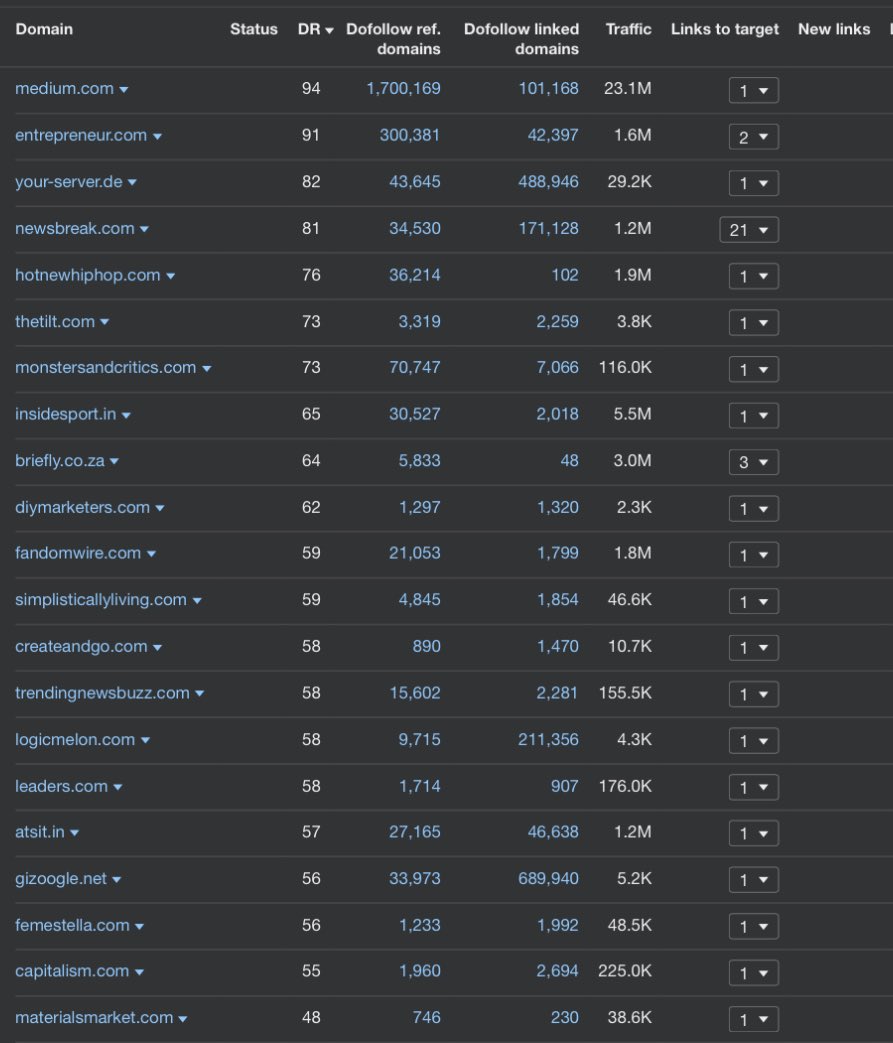The image size is (893, 1043).
Task: Open Links to target dropdown for femestella.com
Action: [x=754, y=926]
